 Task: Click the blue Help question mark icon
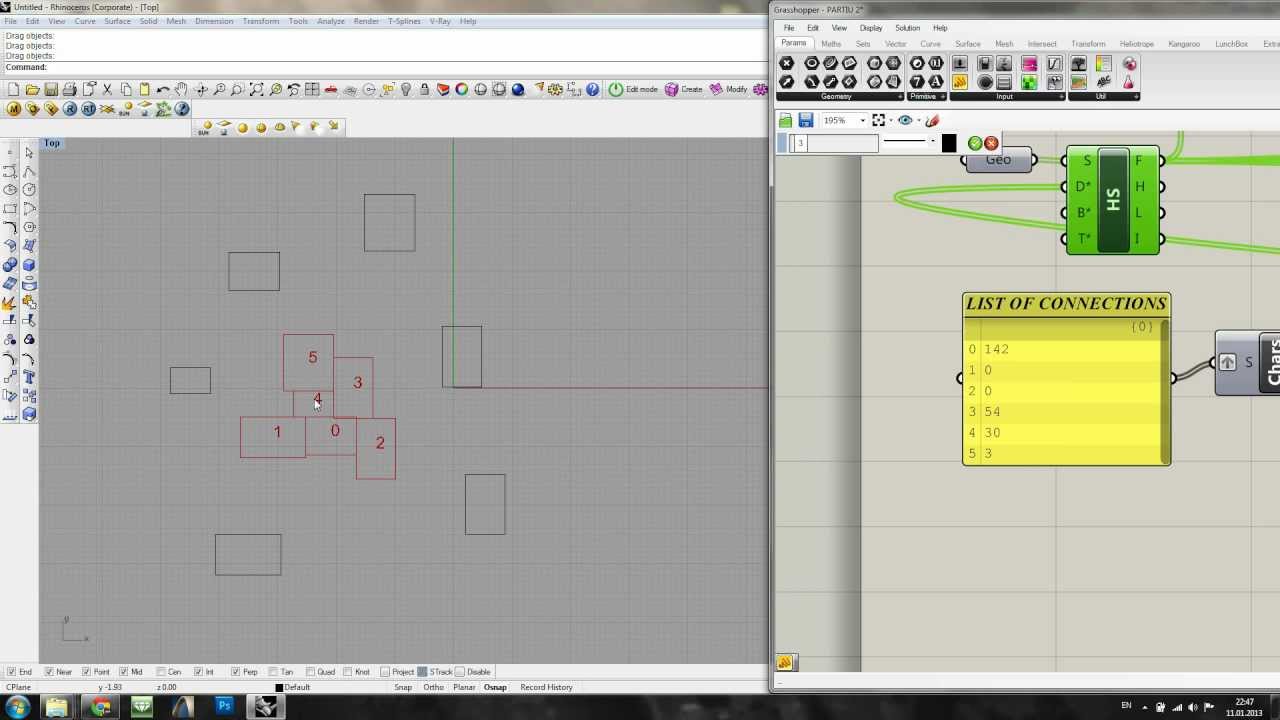[593, 89]
